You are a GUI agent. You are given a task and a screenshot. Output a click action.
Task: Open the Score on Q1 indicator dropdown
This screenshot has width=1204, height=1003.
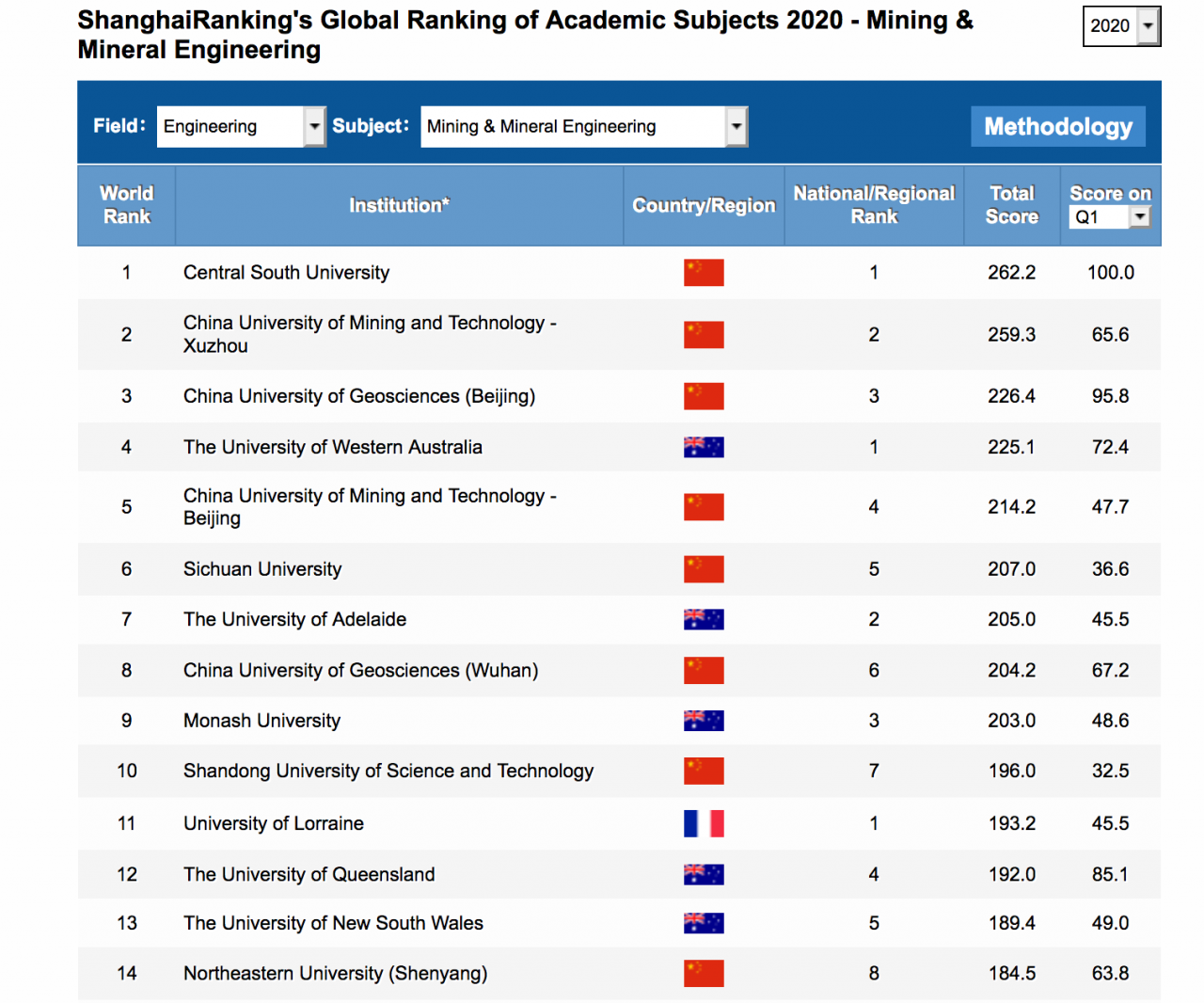1110,217
